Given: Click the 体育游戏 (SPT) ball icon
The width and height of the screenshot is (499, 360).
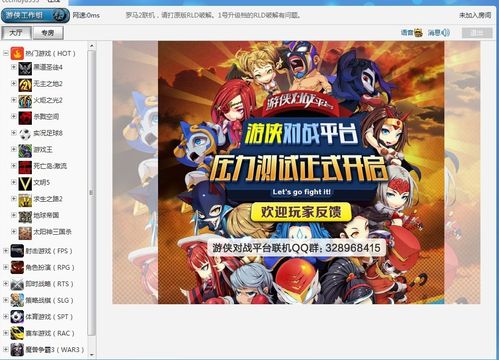Looking at the screenshot, I should (17, 317).
